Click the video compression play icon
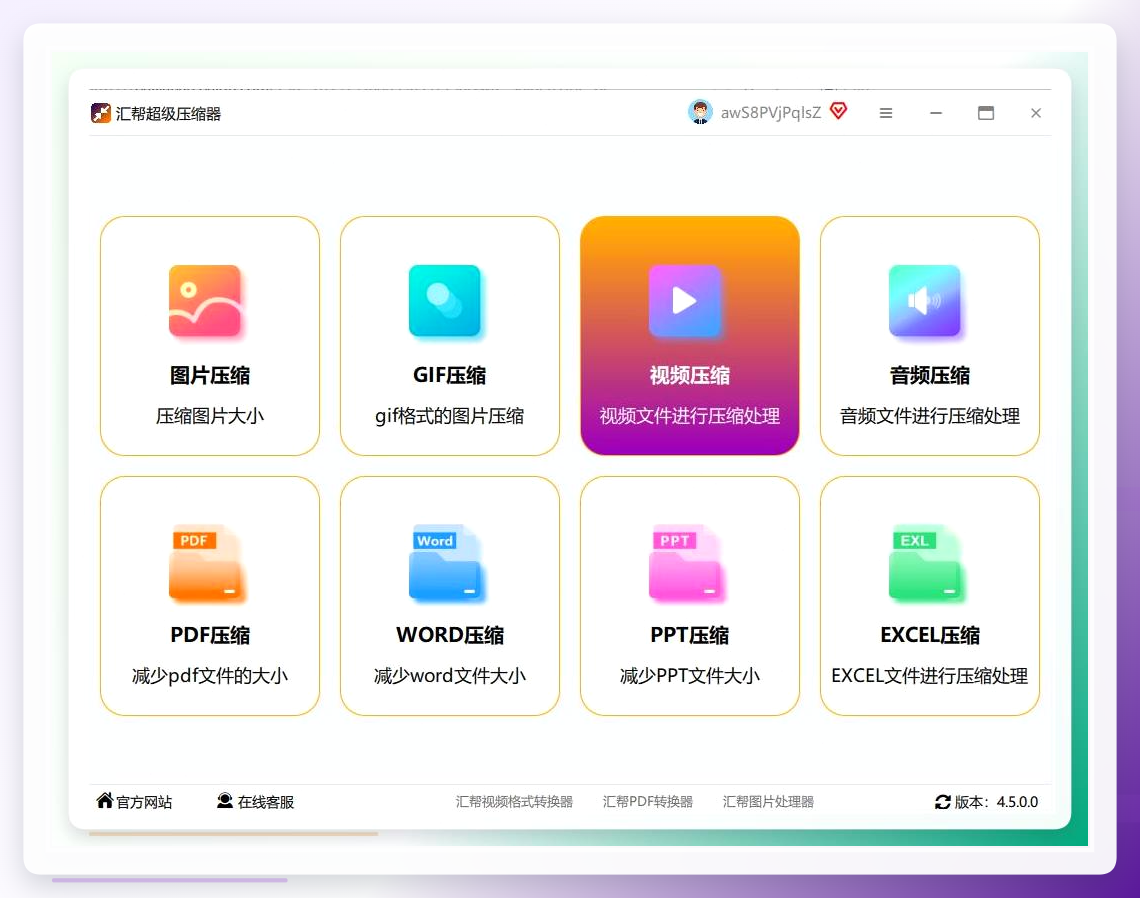This screenshot has height=898, width=1140. click(x=685, y=301)
